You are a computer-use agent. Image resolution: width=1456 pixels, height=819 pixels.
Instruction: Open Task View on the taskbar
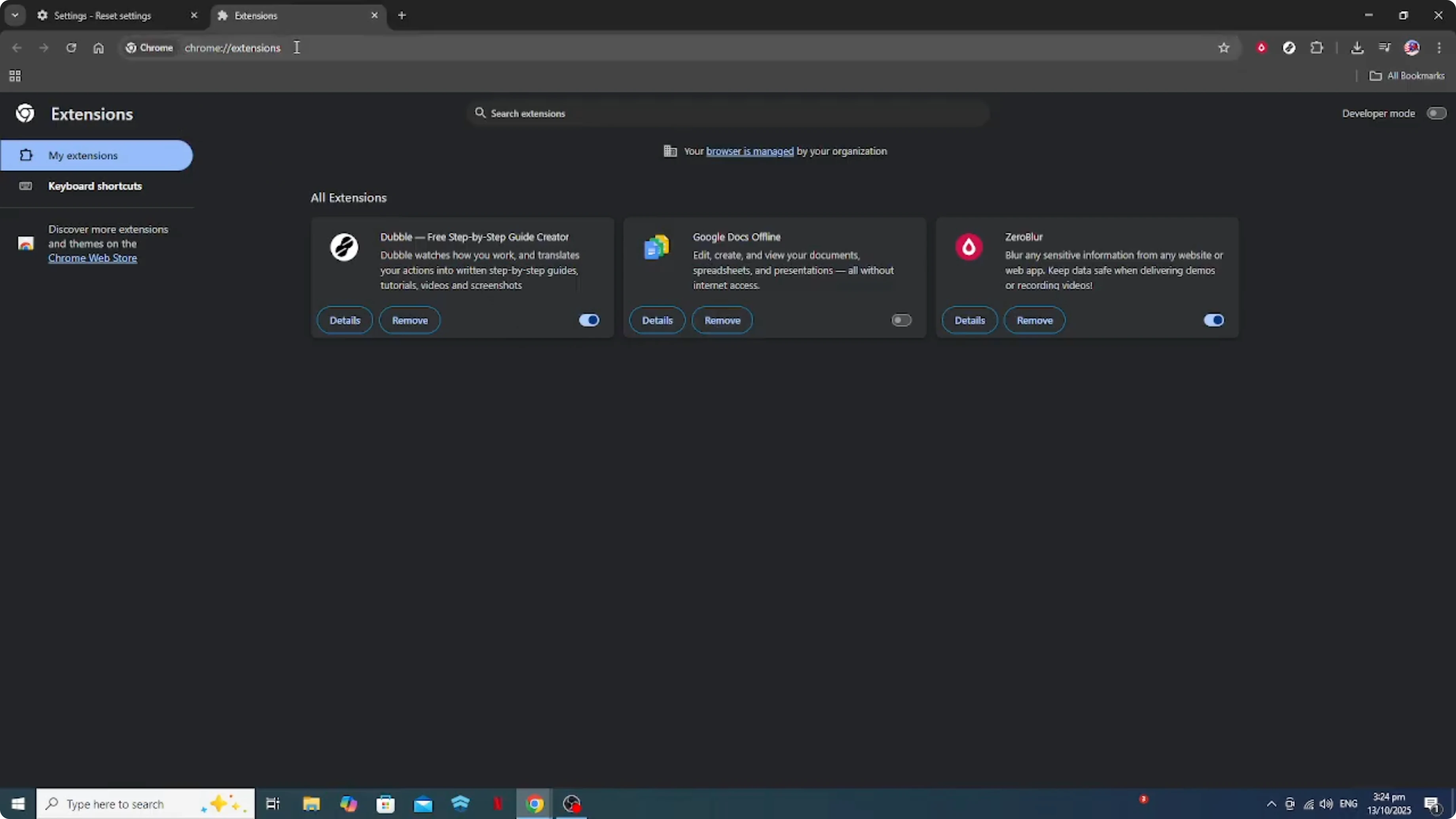273,804
